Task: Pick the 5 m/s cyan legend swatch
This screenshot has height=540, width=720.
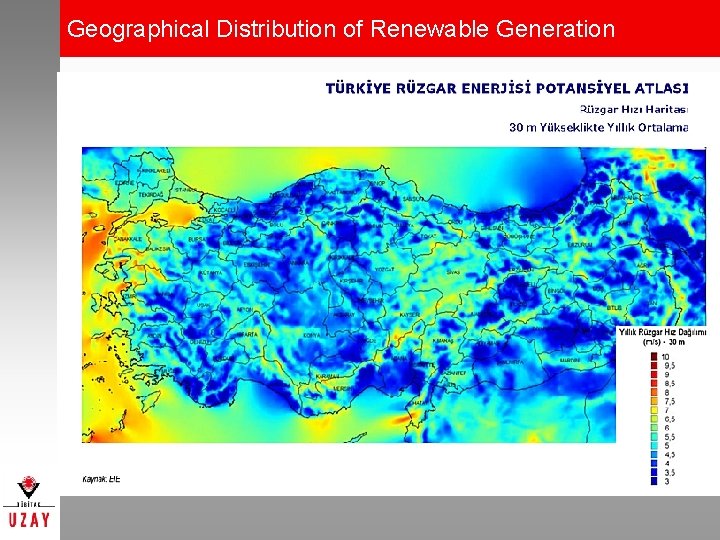Action: tap(654, 446)
